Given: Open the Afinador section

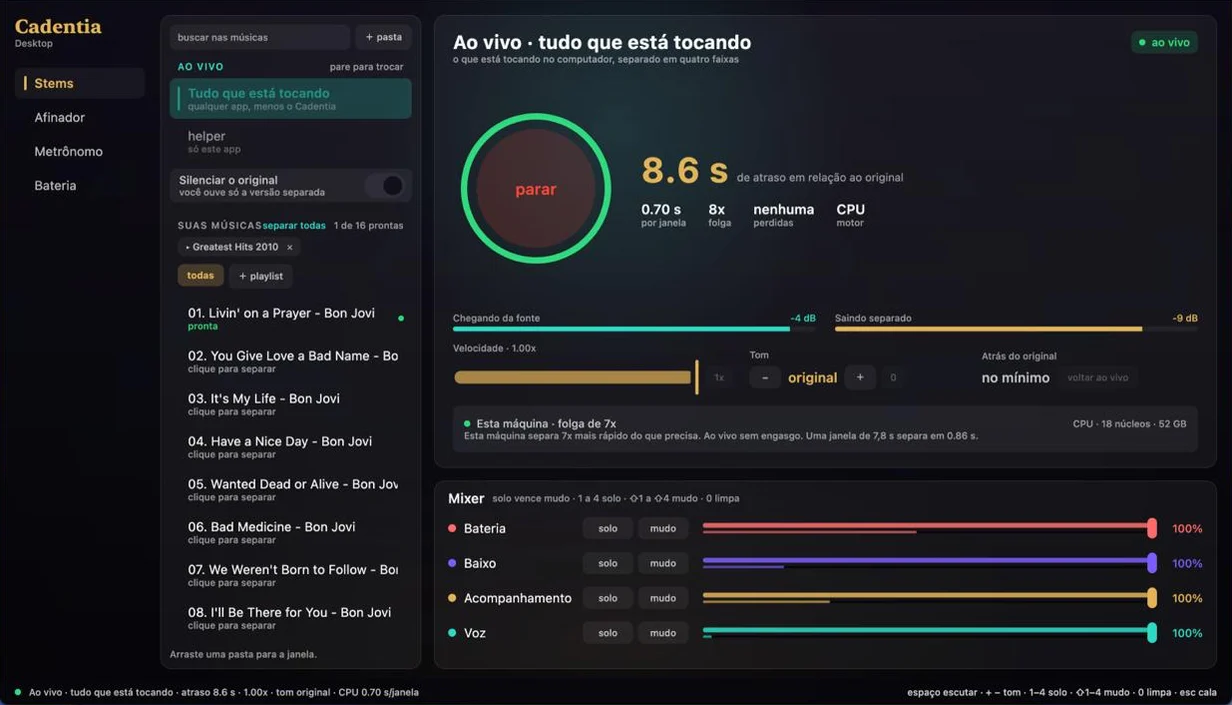Looking at the screenshot, I should pos(60,117).
